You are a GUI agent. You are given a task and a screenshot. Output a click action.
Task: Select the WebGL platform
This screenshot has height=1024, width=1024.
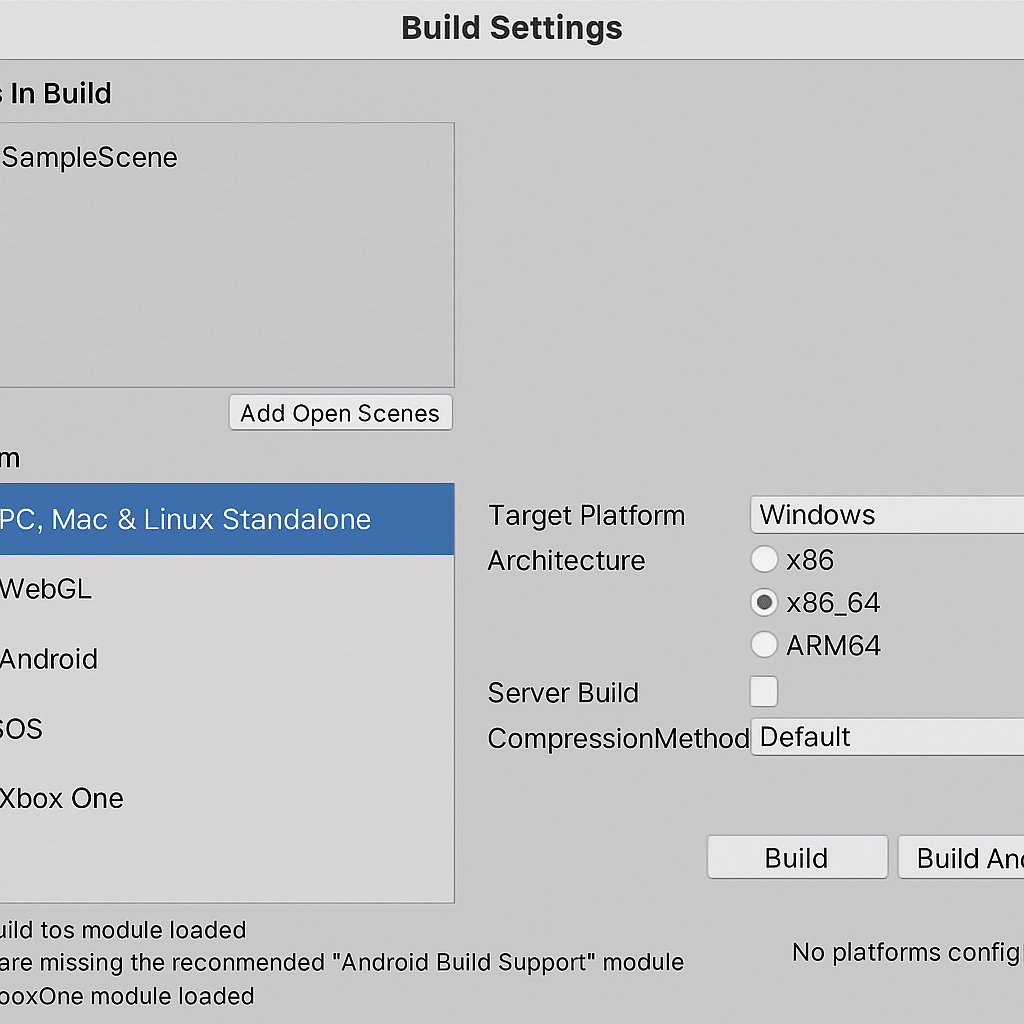coord(46,589)
